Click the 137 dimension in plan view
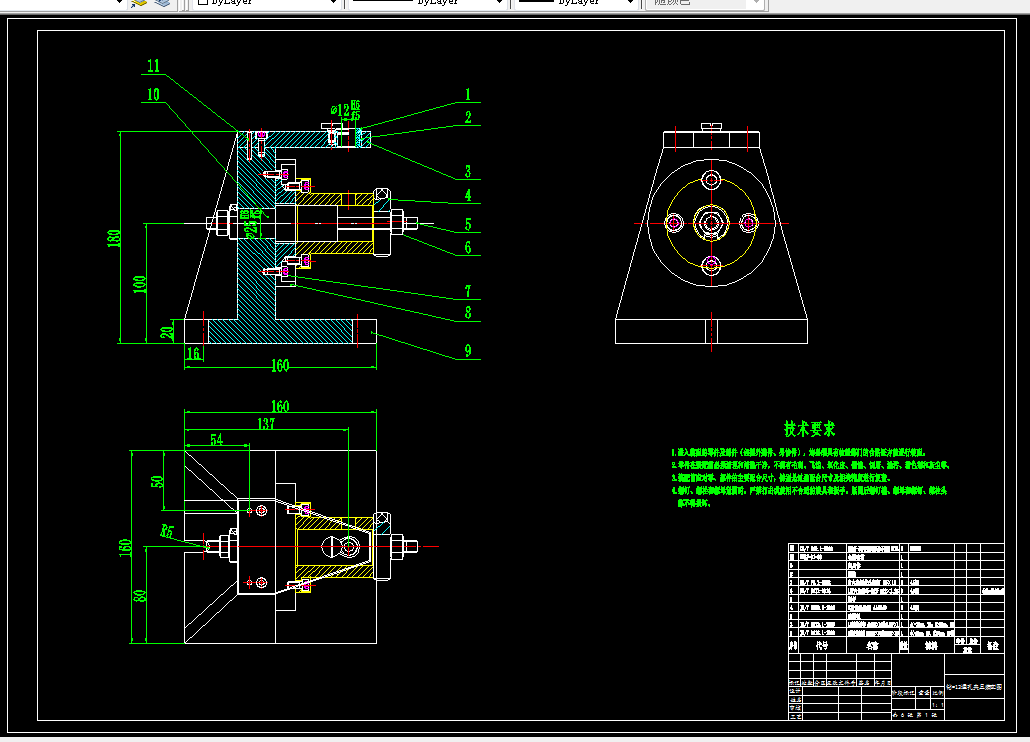This screenshot has width=1030, height=742. tap(266, 424)
